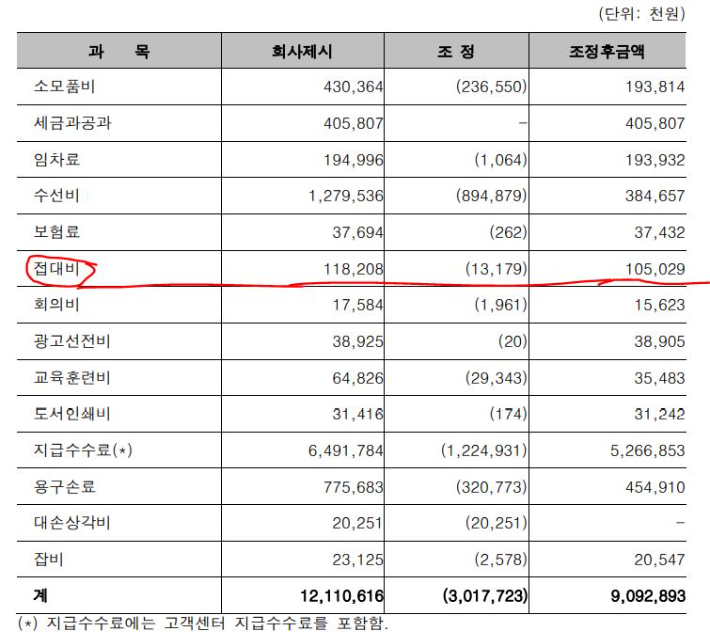Select the 소모품비 row label
710x632 pixels.
point(64,86)
